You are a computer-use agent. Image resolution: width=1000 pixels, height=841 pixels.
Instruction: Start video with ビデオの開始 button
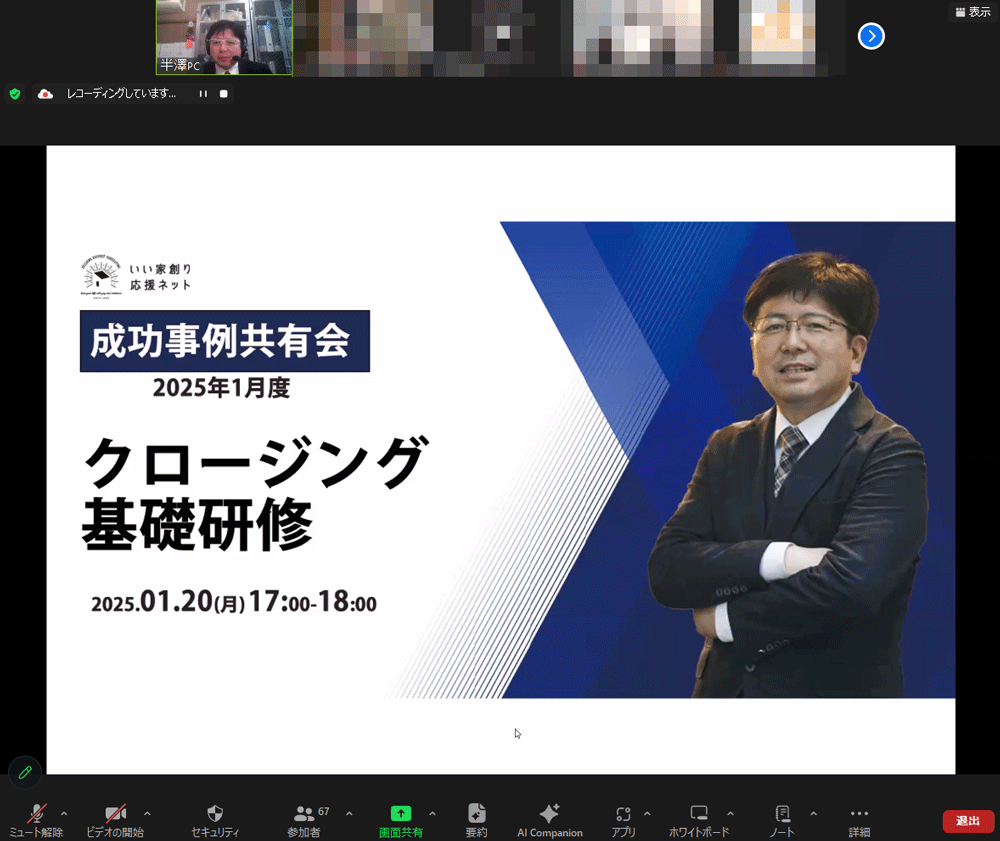pos(115,814)
